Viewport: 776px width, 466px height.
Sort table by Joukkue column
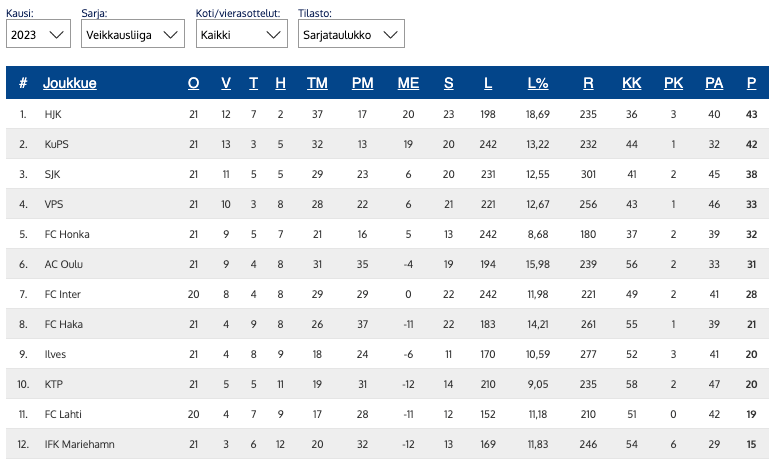pos(69,84)
